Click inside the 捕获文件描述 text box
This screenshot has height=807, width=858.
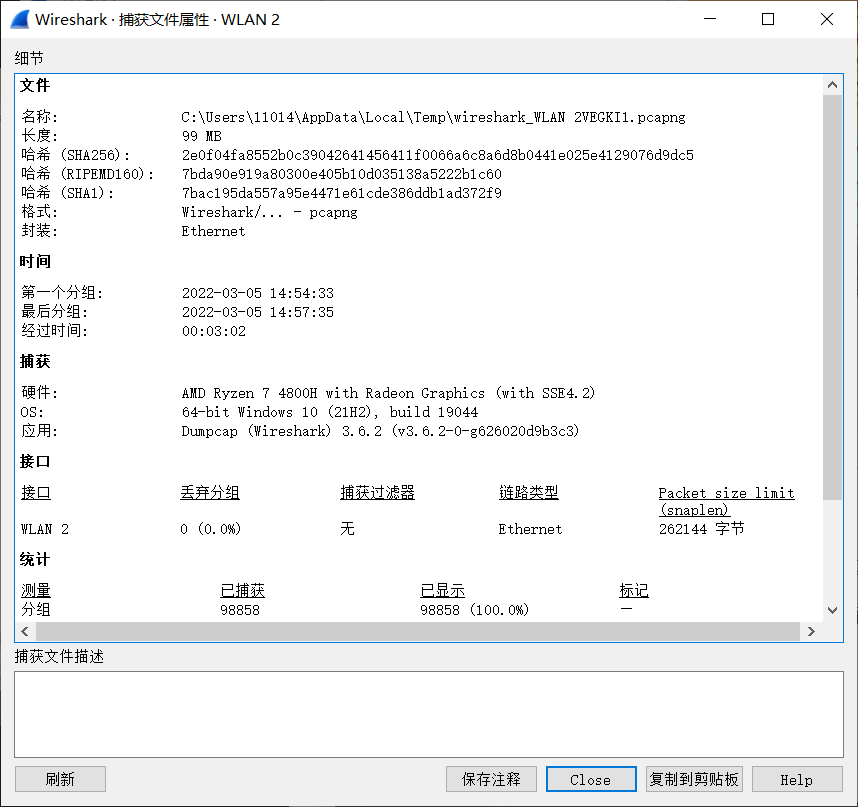[429, 714]
